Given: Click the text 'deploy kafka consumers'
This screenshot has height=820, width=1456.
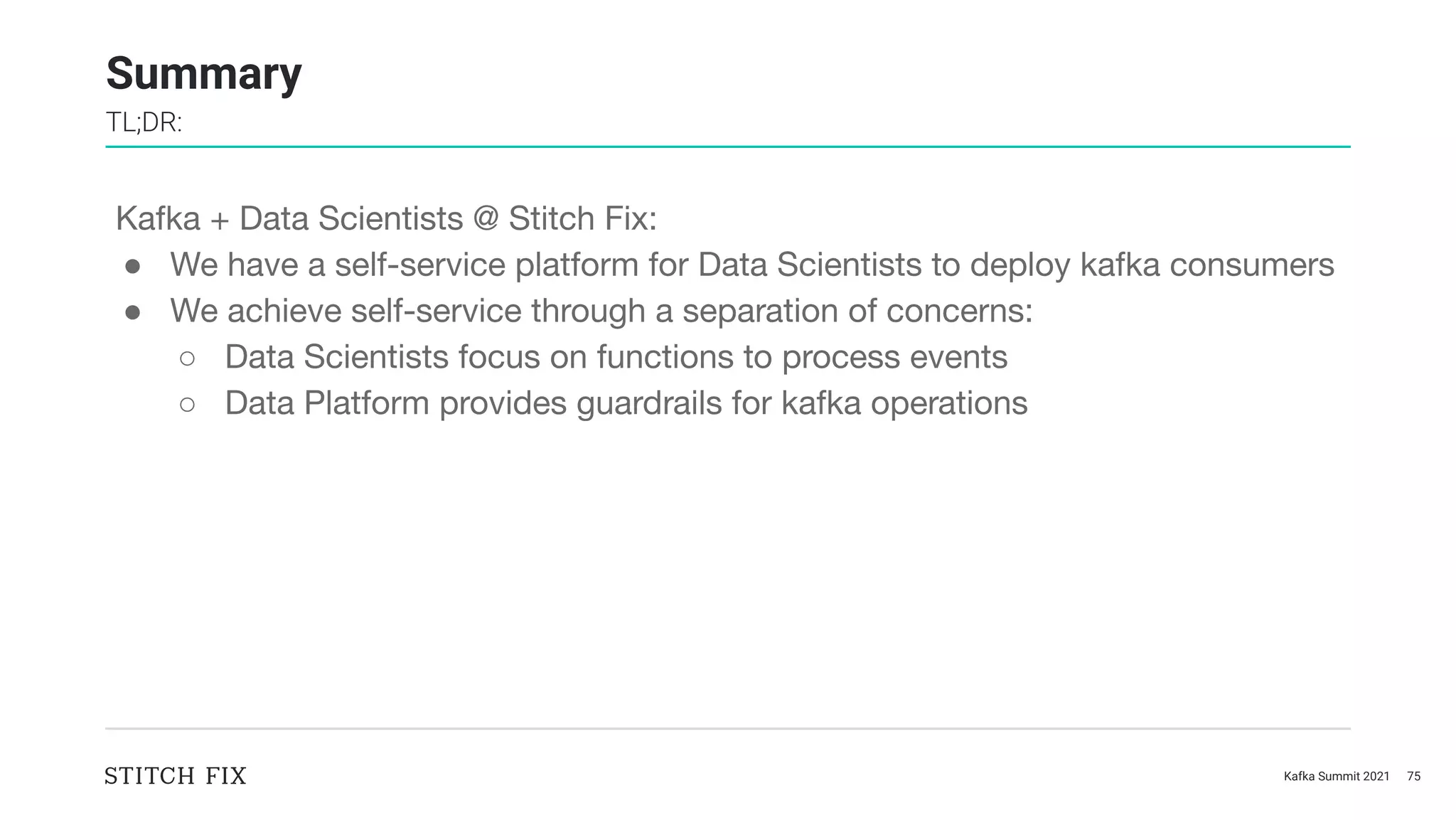Looking at the screenshot, I should coord(1152,265).
